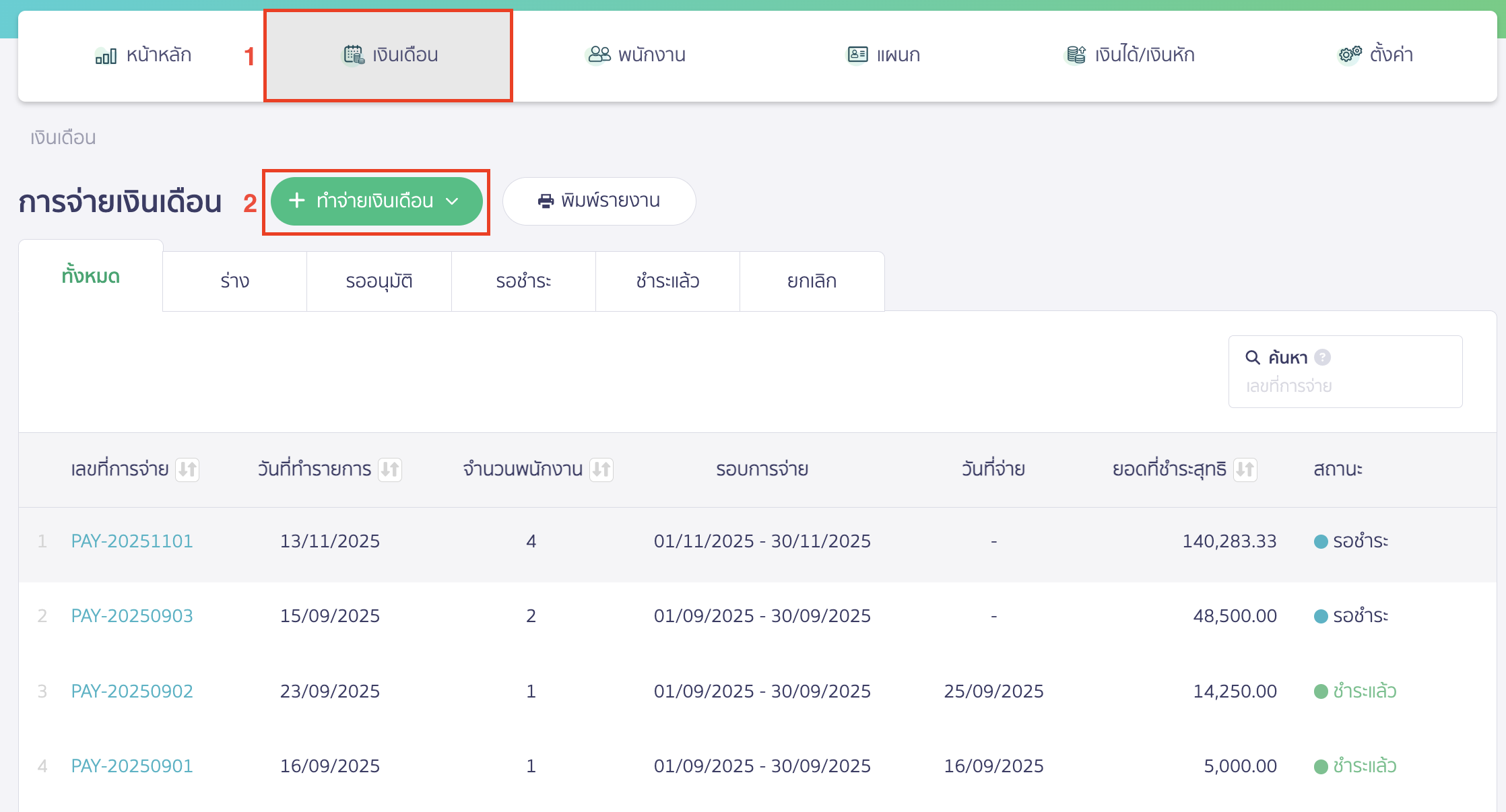Click the printer icon on report button
1506x812 pixels.
[x=546, y=201]
